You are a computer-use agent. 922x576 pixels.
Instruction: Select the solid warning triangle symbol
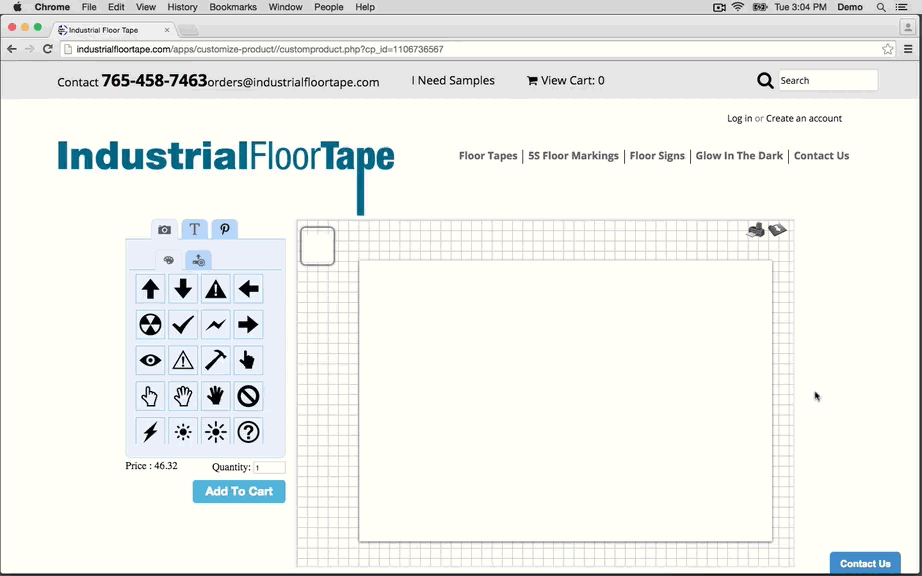(215, 289)
